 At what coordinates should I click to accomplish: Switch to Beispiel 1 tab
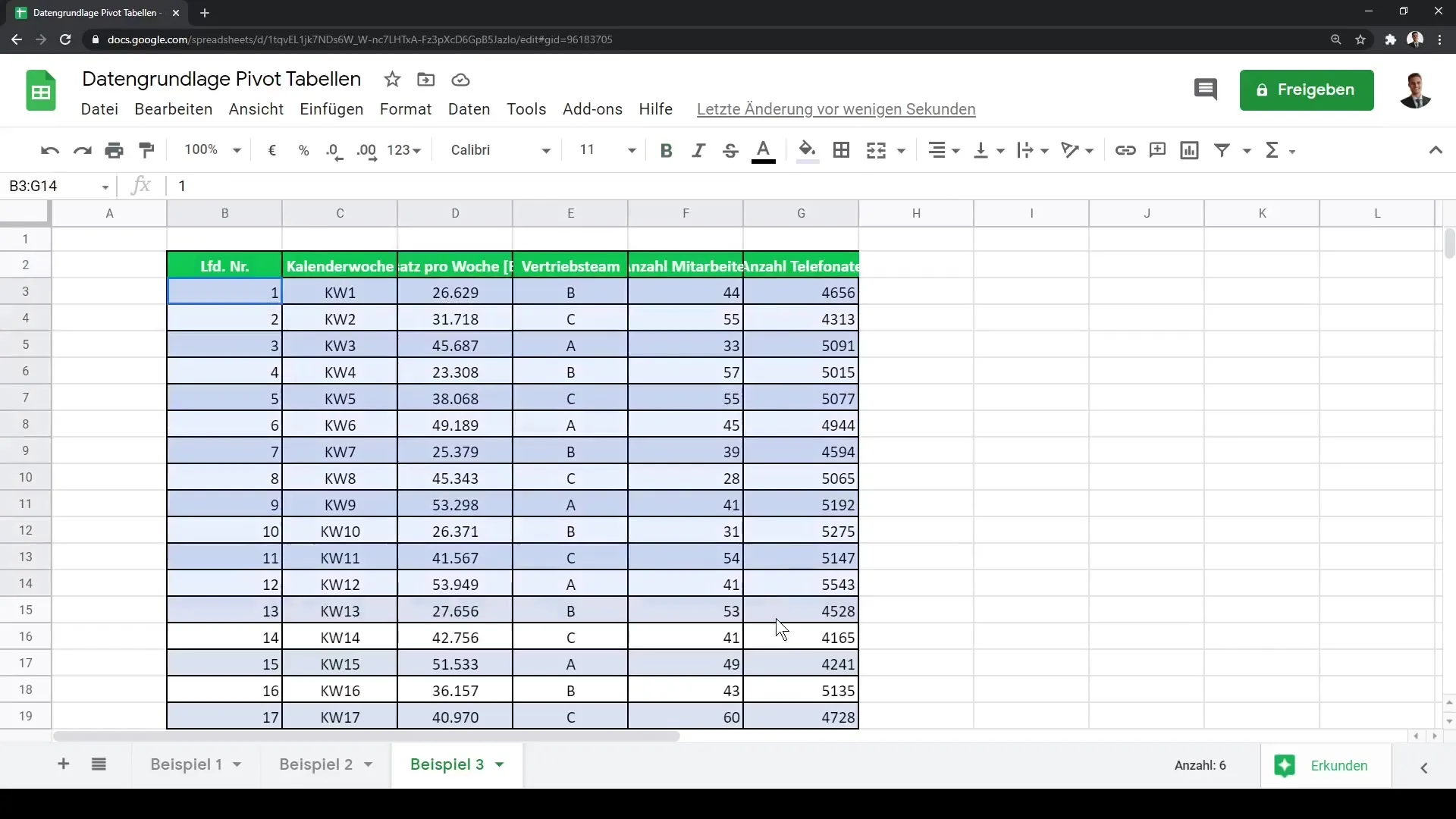[x=186, y=764]
